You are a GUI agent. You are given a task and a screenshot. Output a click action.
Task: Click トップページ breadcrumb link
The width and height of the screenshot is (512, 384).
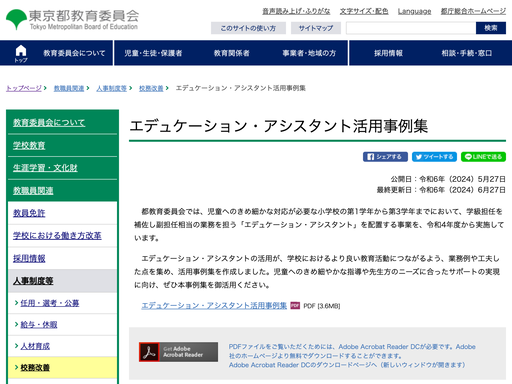[24, 88]
